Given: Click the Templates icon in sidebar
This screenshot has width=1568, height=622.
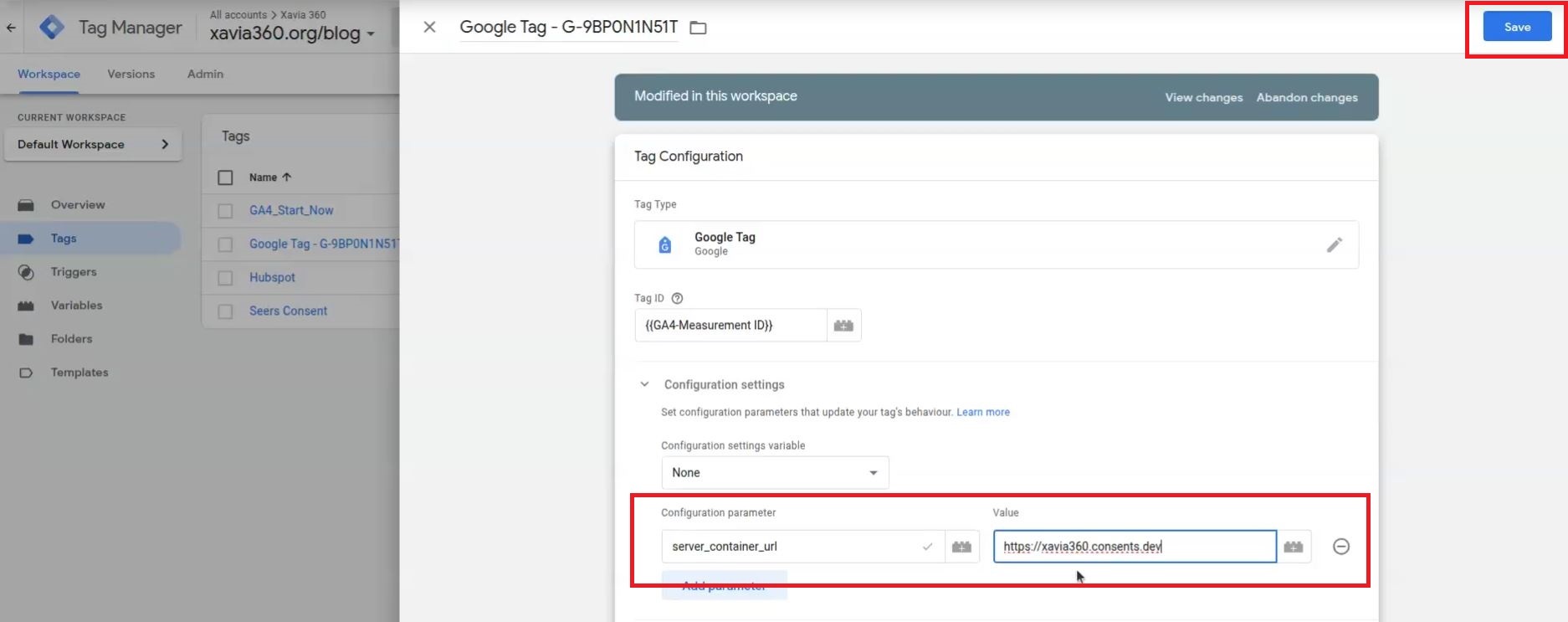Looking at the screenshot, I should coord(26,373).
